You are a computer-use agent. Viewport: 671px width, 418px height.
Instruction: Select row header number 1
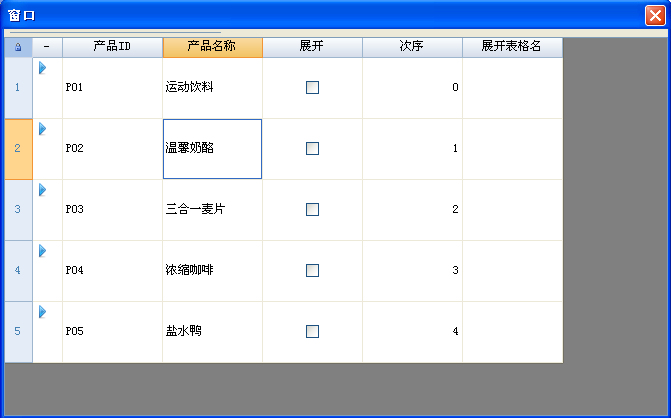point(18,88)
